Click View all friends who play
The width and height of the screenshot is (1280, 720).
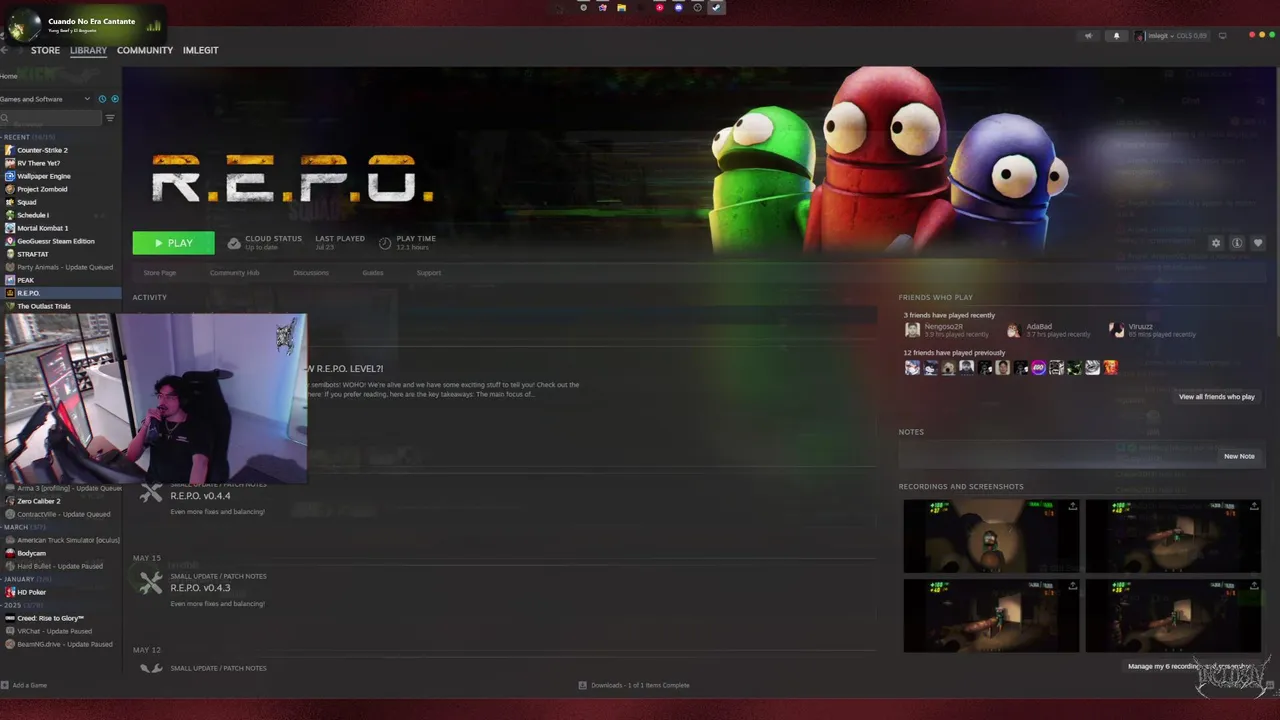tap(1216, 397)
